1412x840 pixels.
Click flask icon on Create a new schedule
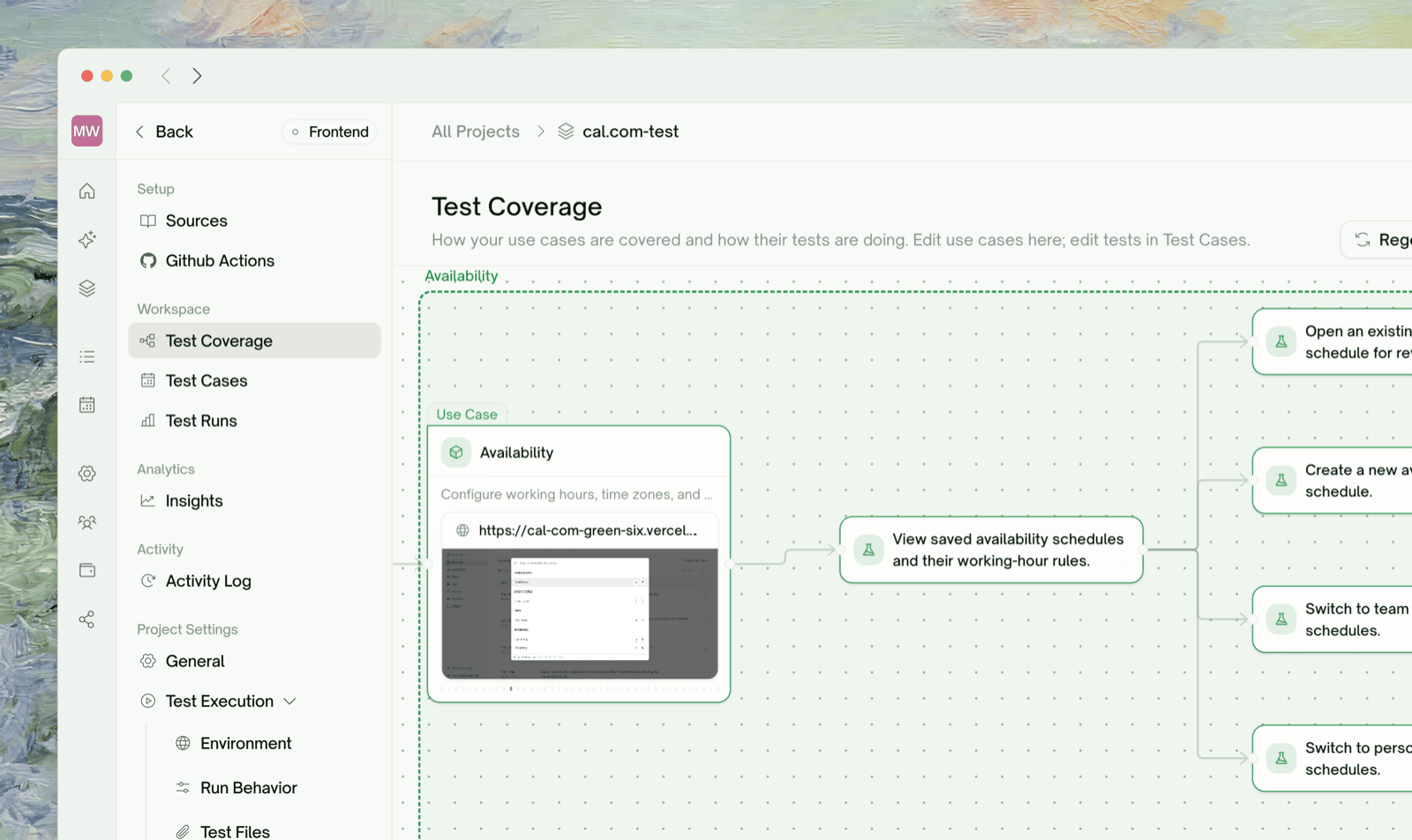[x=1281, y=481]
